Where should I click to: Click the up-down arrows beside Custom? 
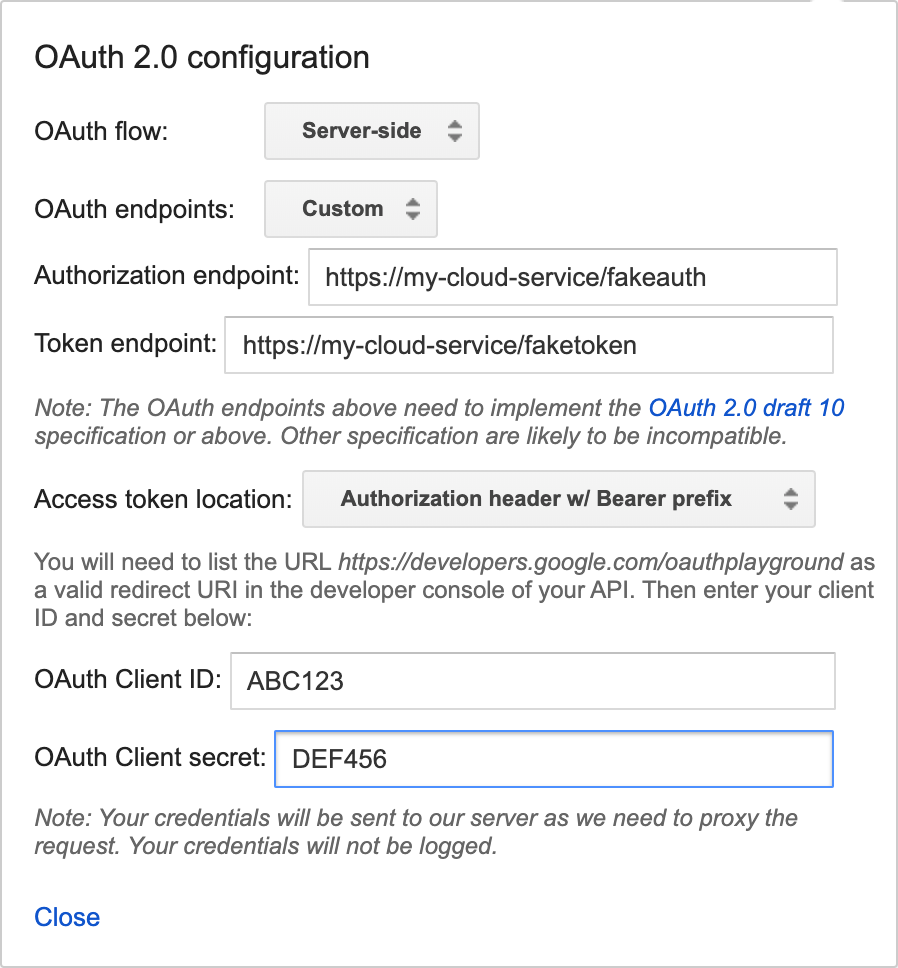pos(413,209)
